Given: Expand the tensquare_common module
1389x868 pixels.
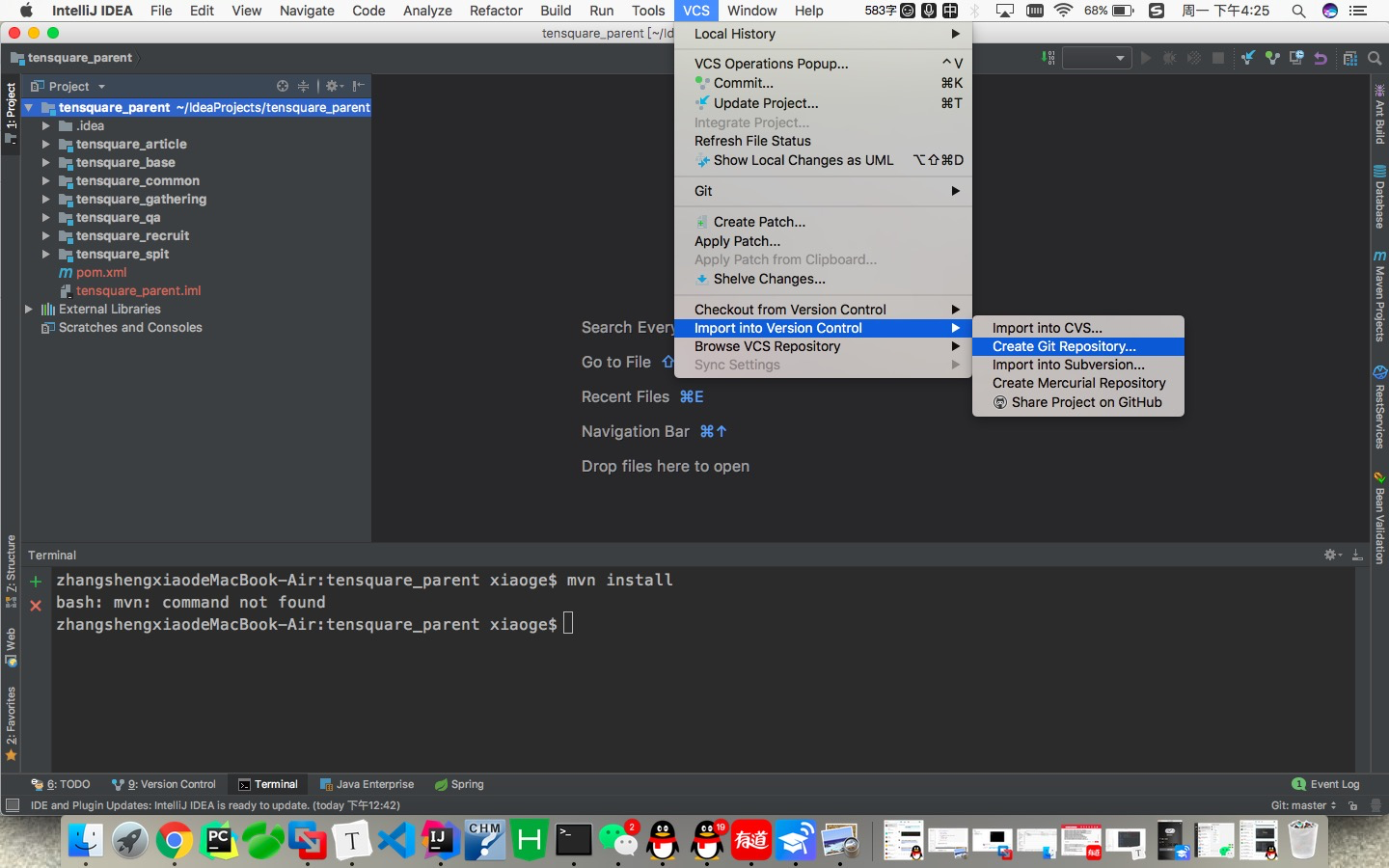Looking at the screenshot, I should point(45,181).
